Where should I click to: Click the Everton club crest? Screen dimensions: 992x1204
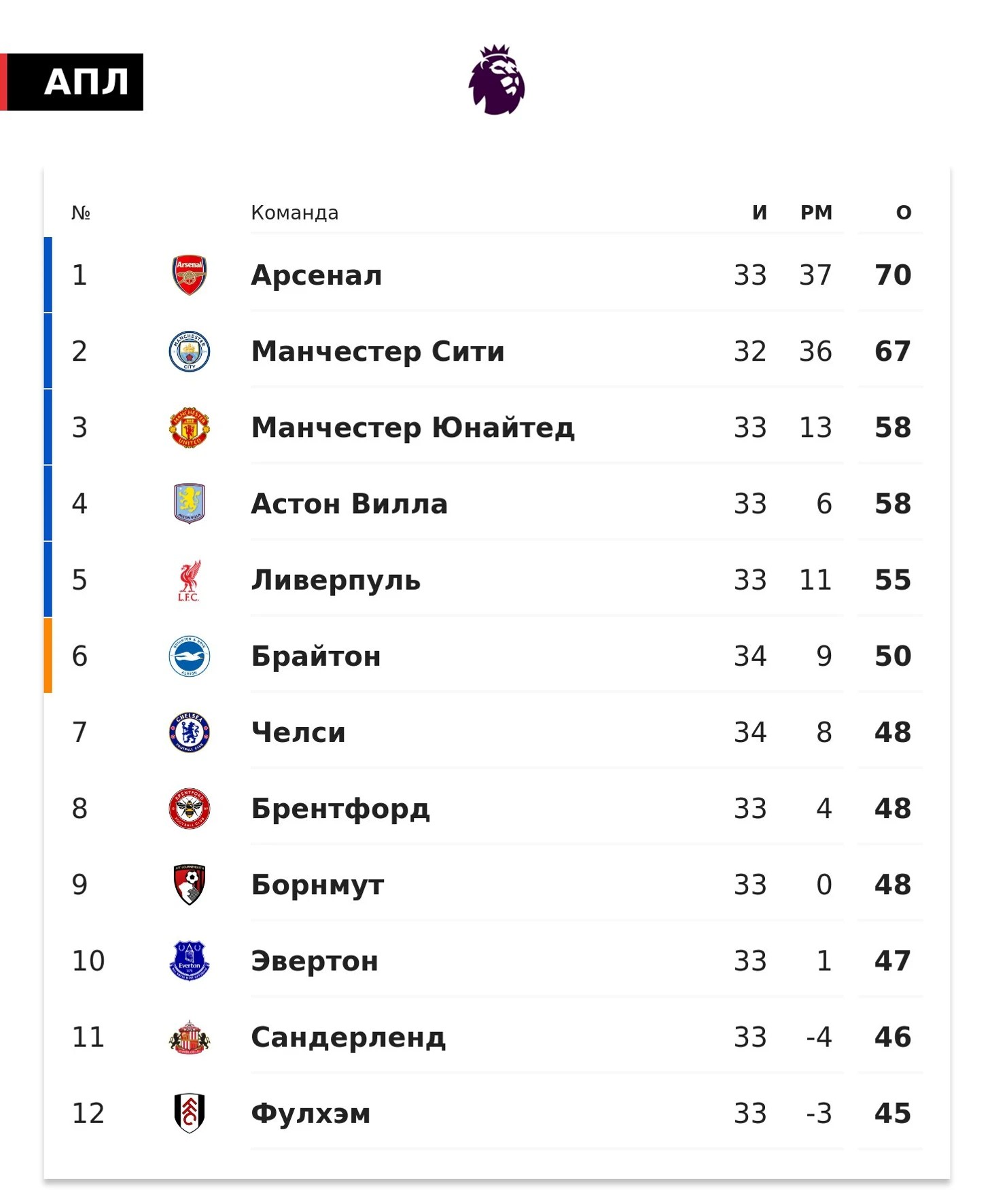pos(189,961)
